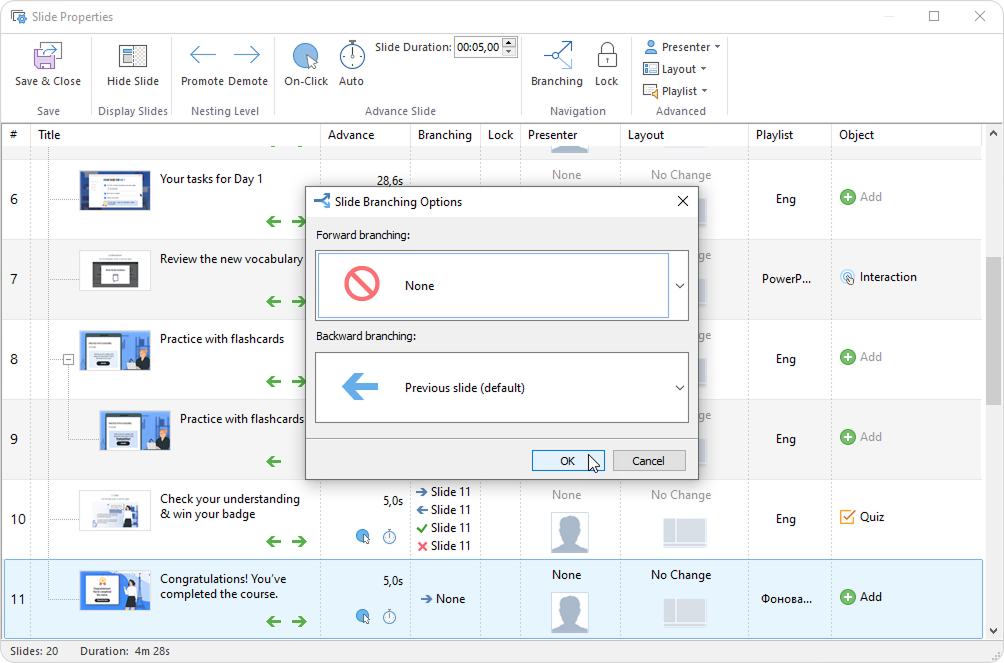Cancel the Slide Branching Options dialog
Image resolution: width=1004 pixels, height=663 pixels.
click(648, 461)
